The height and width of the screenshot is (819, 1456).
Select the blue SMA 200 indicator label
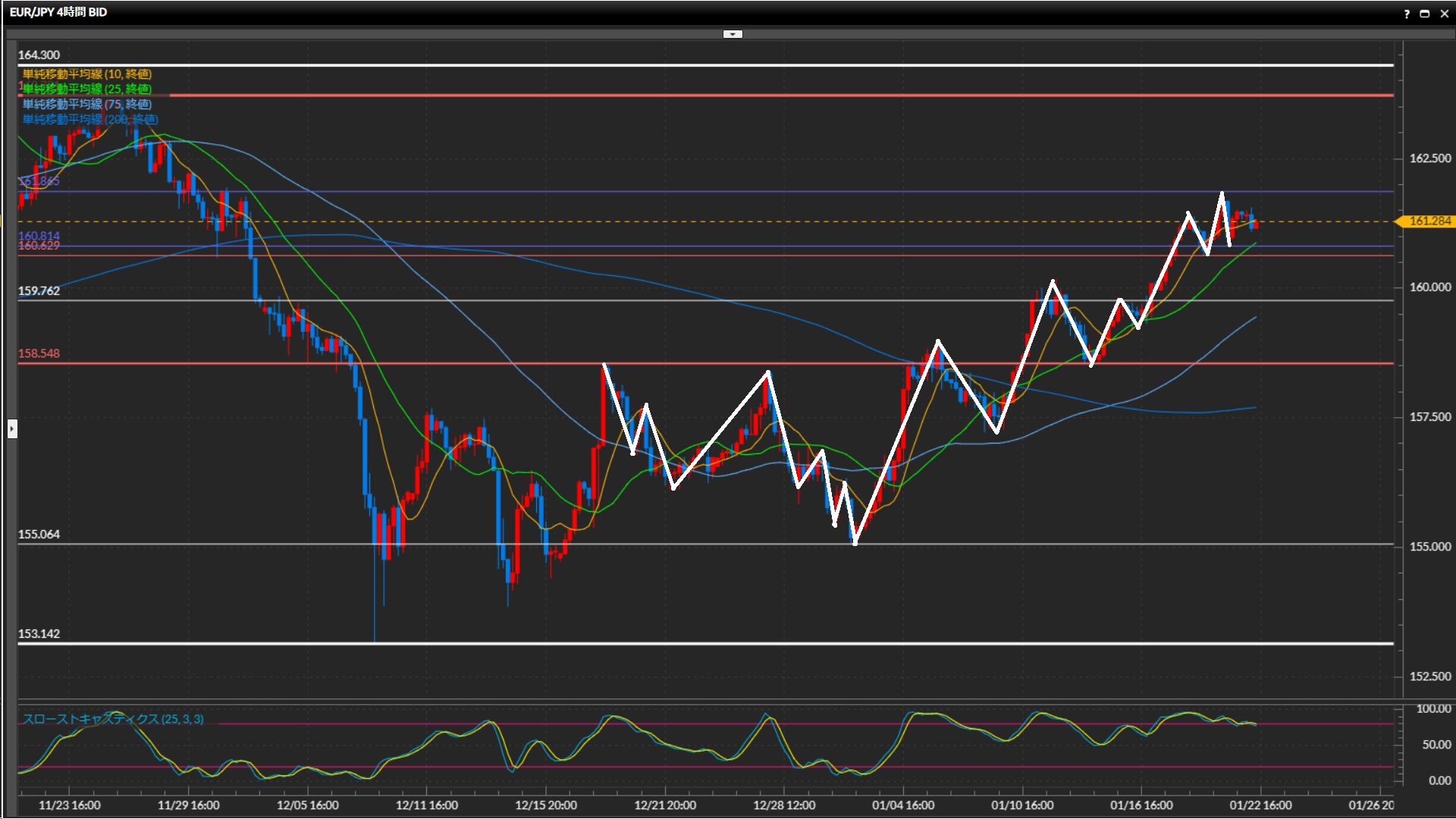point(89,119)
